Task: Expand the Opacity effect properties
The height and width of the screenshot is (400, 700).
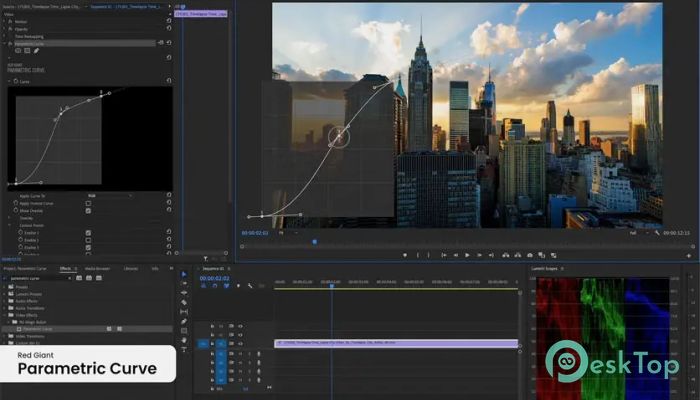Action: coord(4,29)
